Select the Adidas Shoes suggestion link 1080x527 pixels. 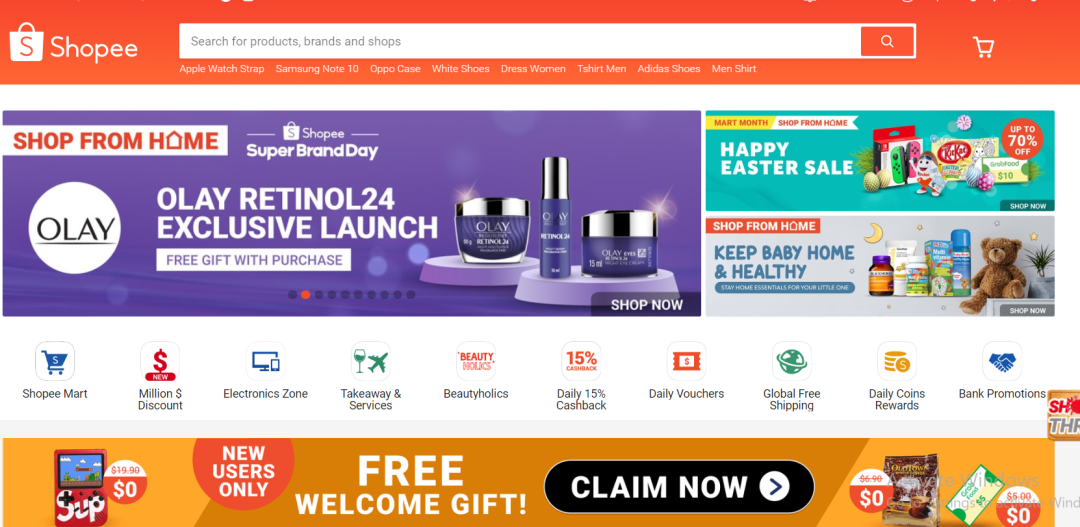tap(669, 69)
